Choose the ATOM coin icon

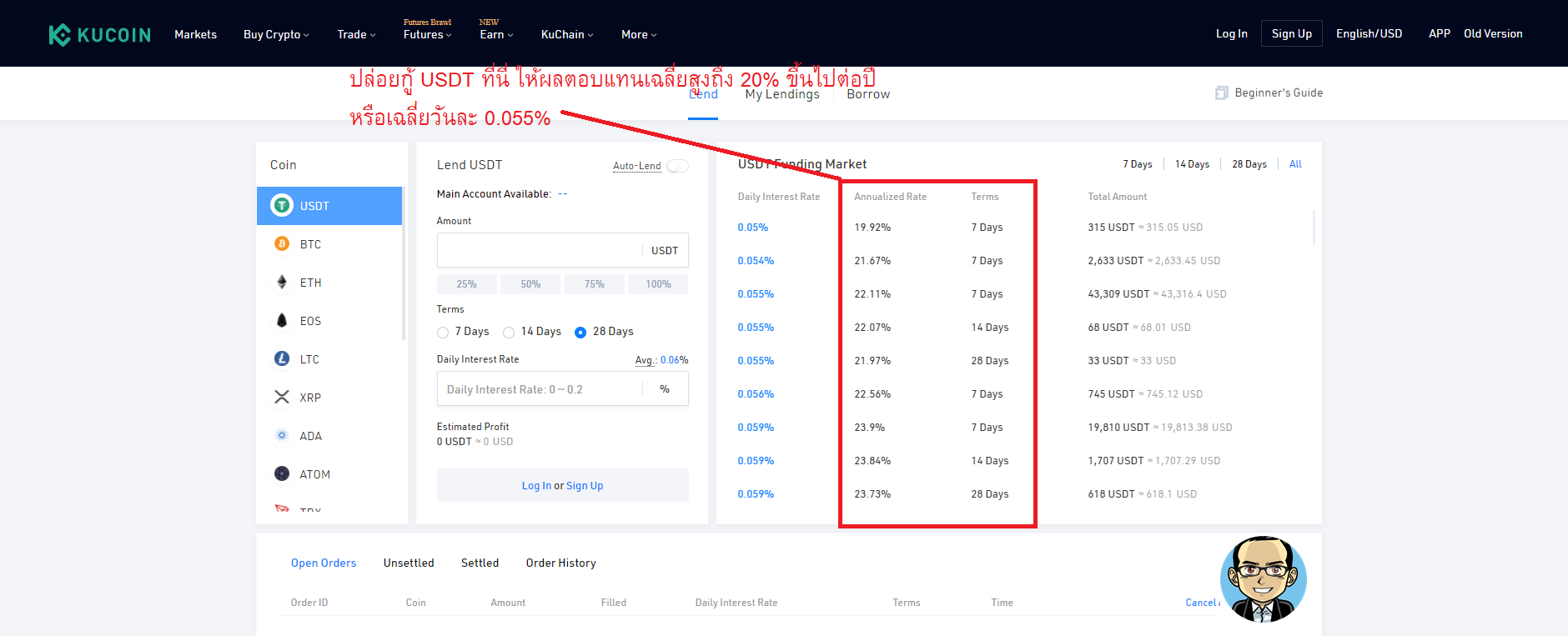[282, 473]
